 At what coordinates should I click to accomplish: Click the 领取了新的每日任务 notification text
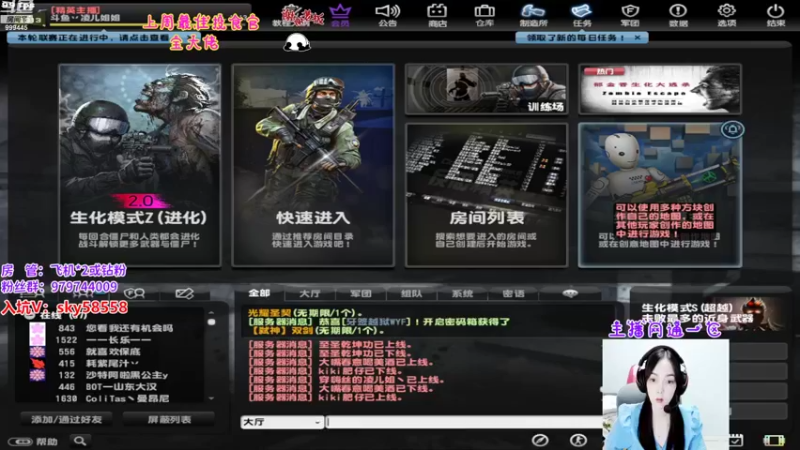point(576,38)
